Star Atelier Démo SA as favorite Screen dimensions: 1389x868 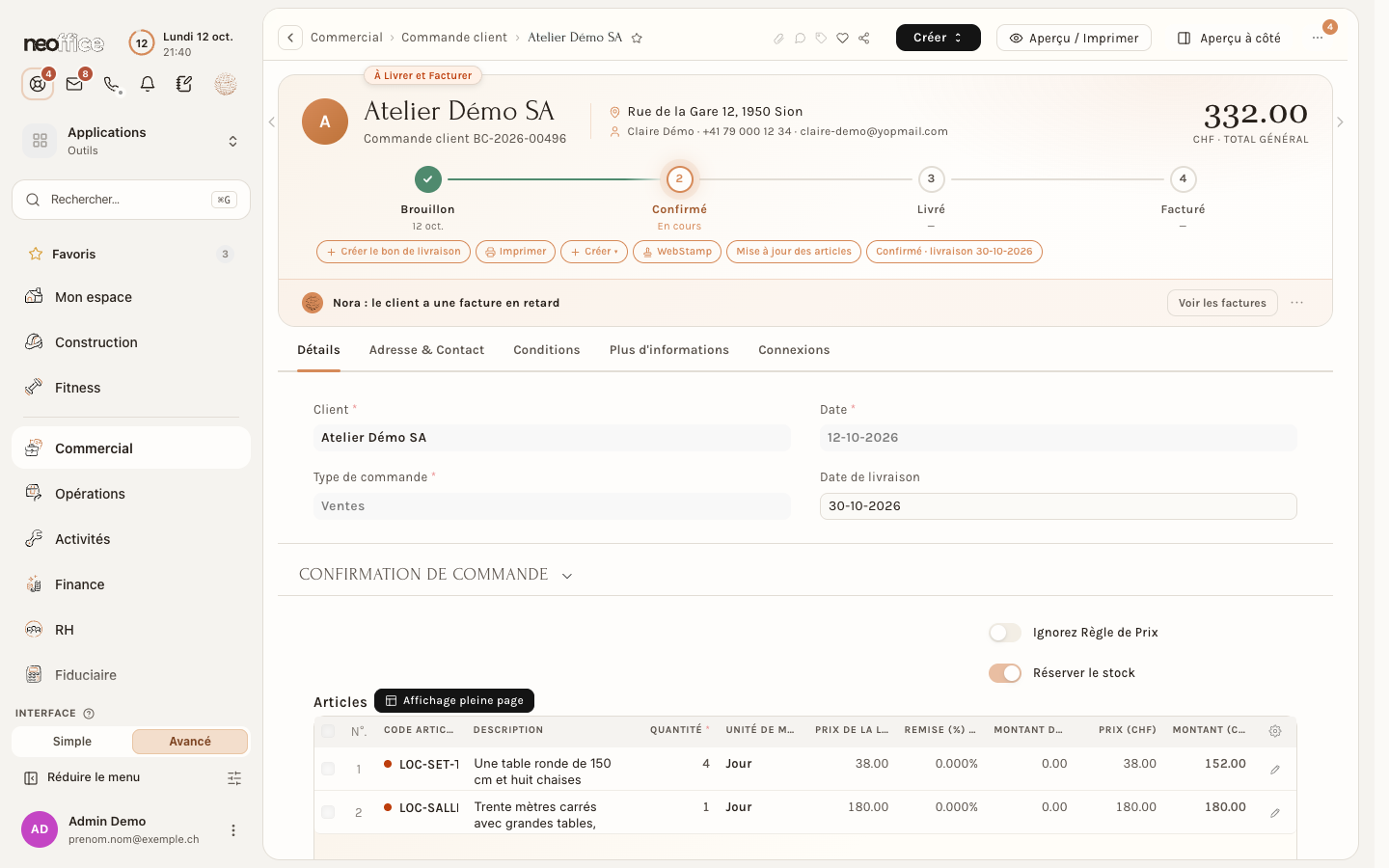click(637, 39)
